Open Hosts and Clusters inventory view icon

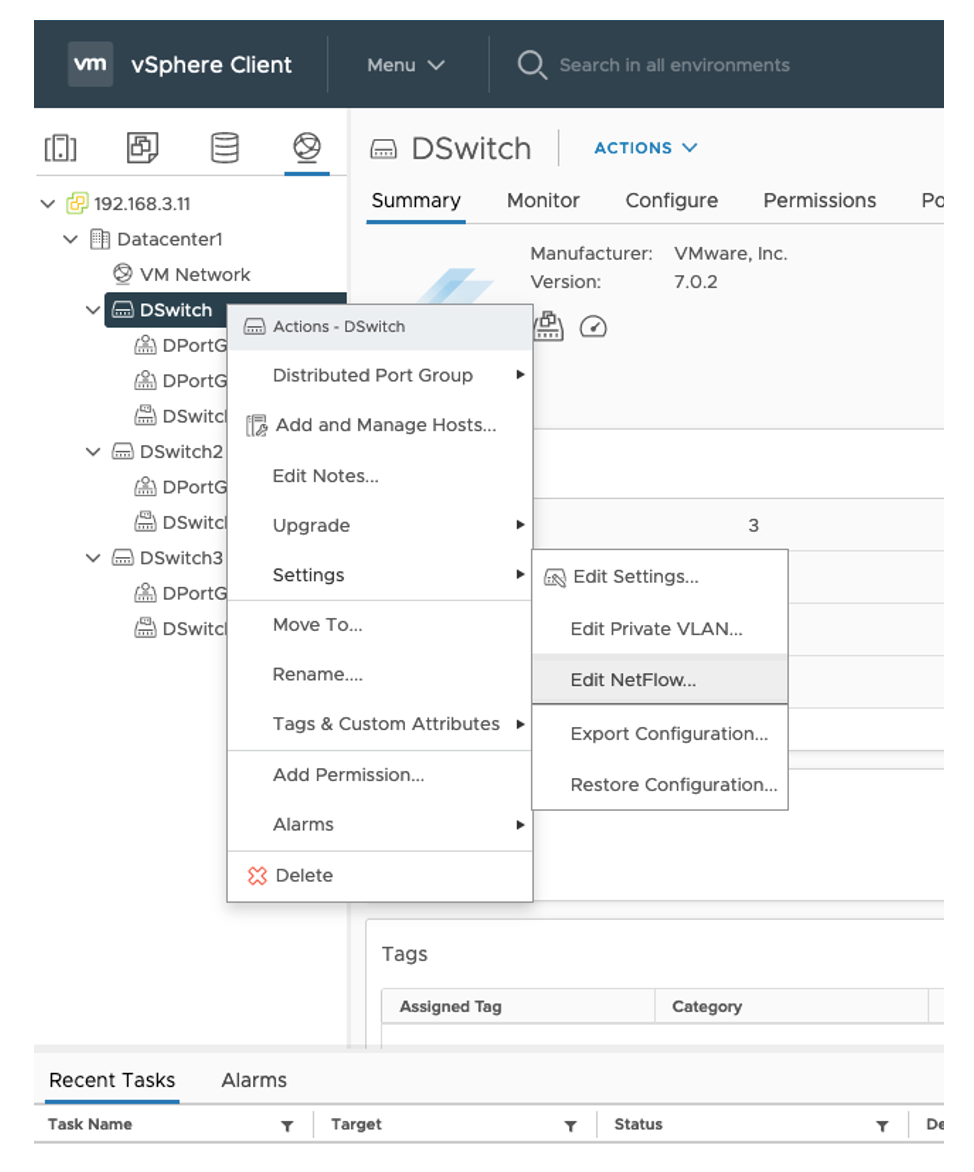pyautogui.click(x=61, y=148)
